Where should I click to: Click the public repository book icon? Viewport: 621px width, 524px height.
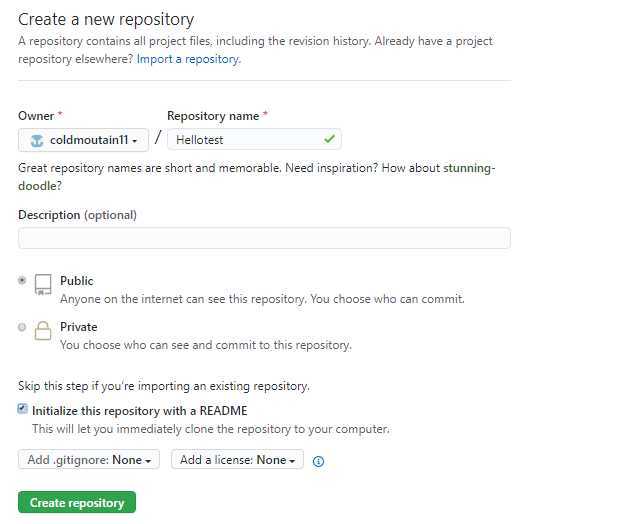(x=43, y=284)
